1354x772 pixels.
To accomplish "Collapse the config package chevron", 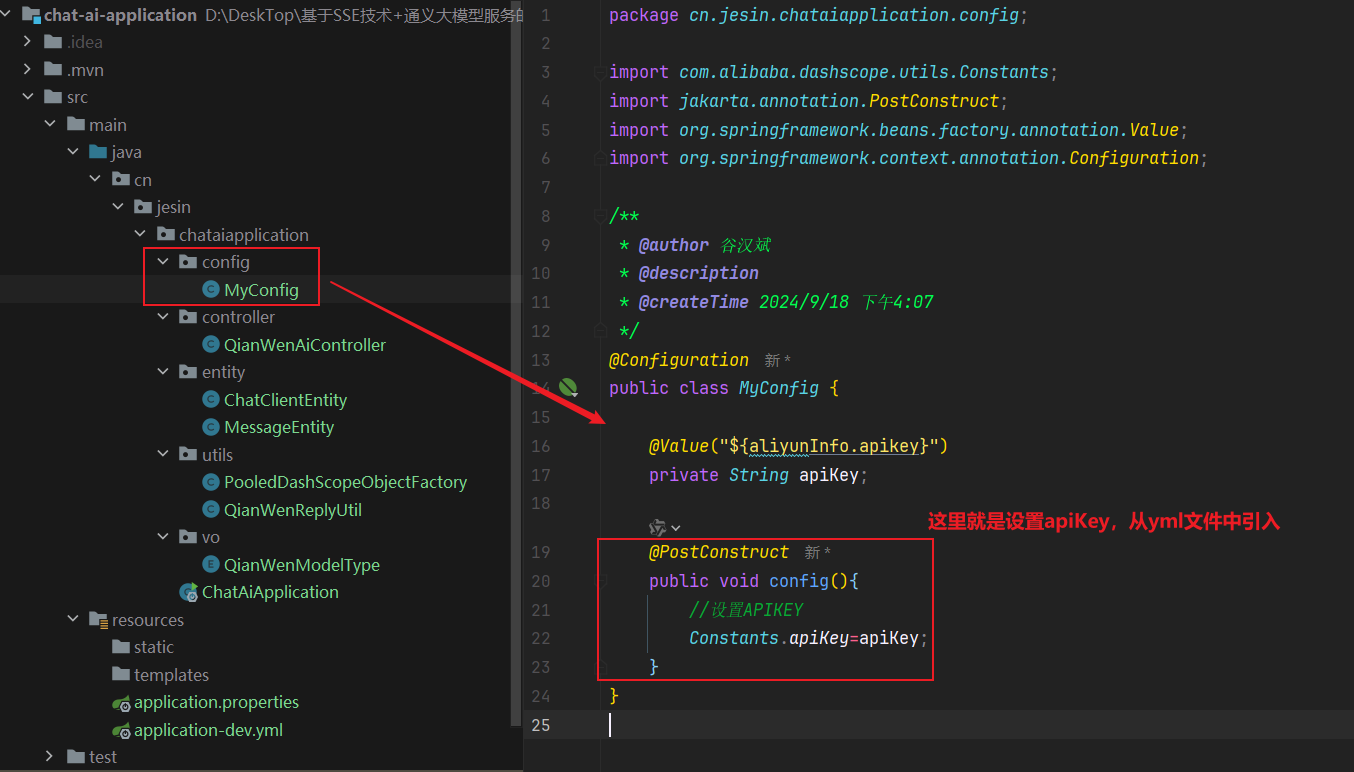I will (x=163, y=262).
